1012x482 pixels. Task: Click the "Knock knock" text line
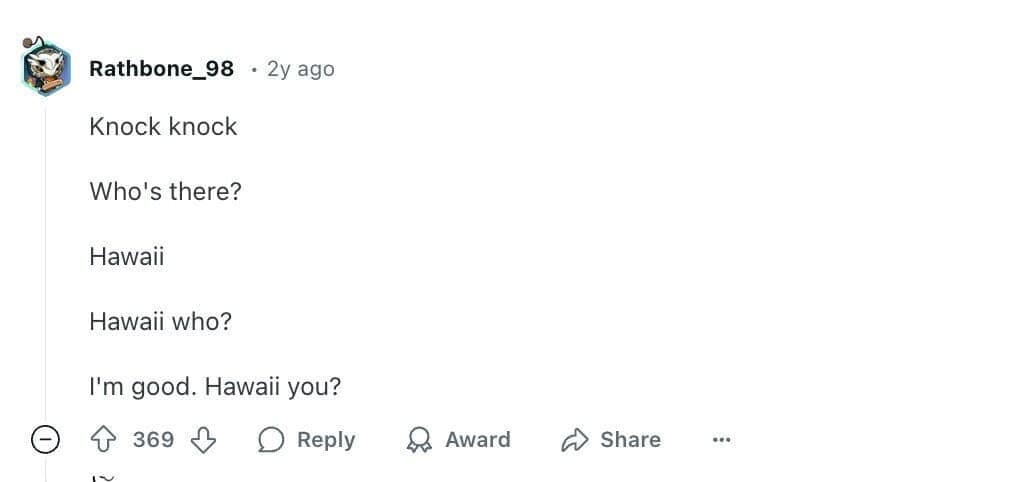(163, 127)
